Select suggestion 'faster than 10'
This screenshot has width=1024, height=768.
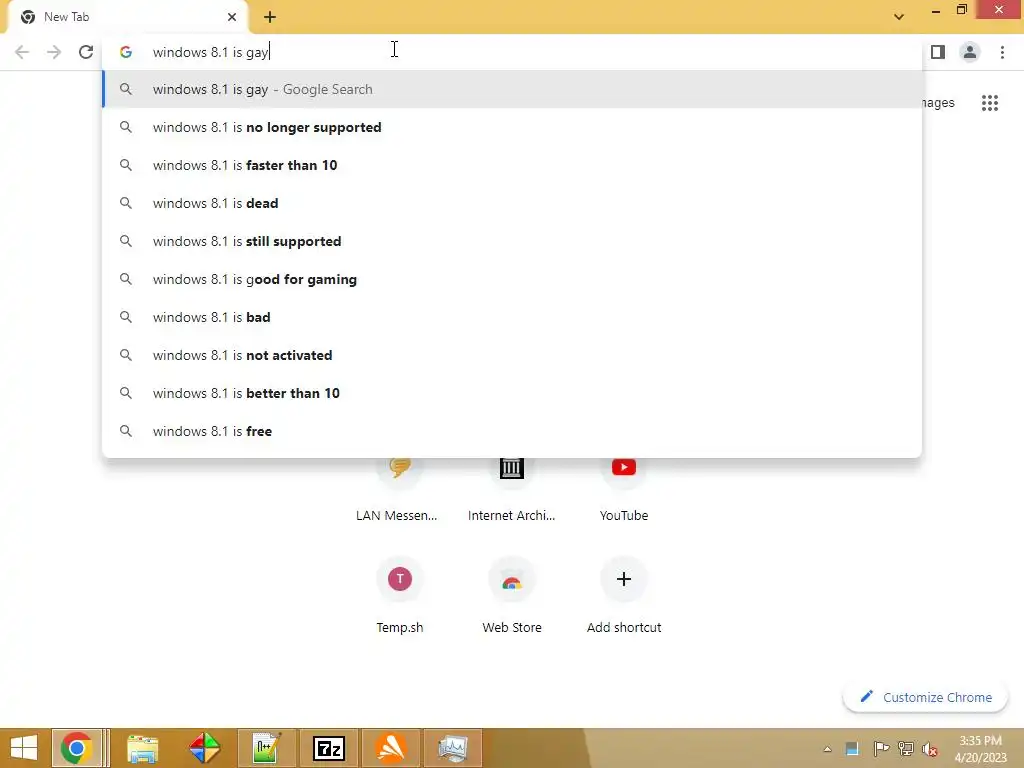tap(512, 165)
